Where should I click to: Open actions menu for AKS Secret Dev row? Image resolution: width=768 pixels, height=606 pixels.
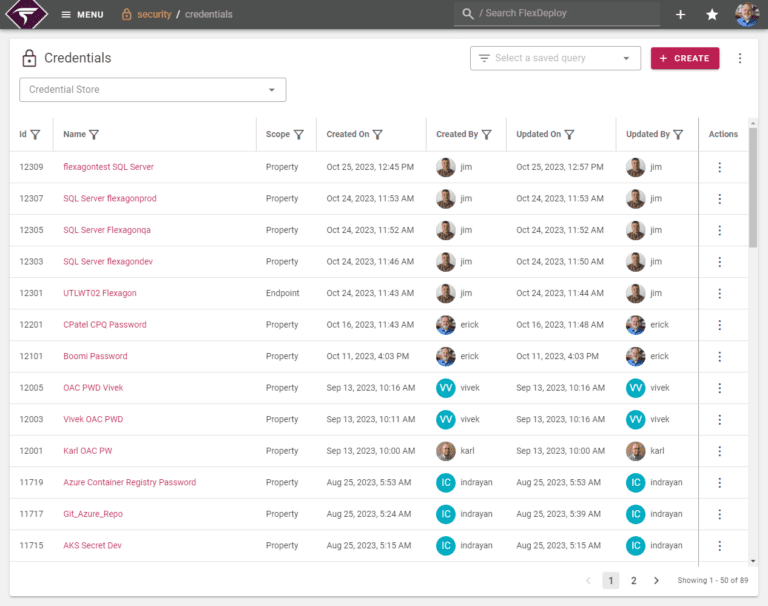pos(720,545)
